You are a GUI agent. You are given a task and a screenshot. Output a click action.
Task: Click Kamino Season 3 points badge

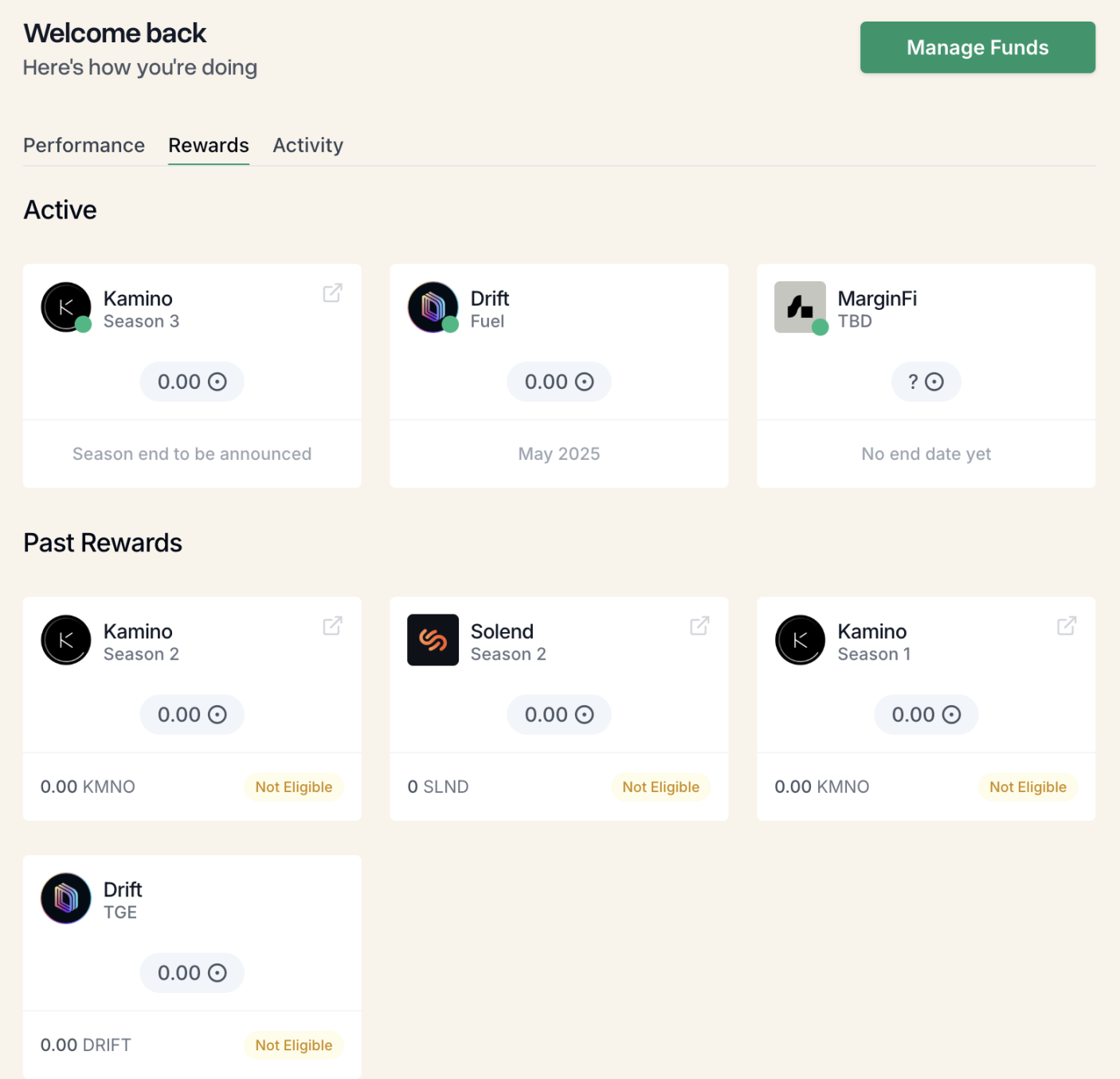[192, 382]
